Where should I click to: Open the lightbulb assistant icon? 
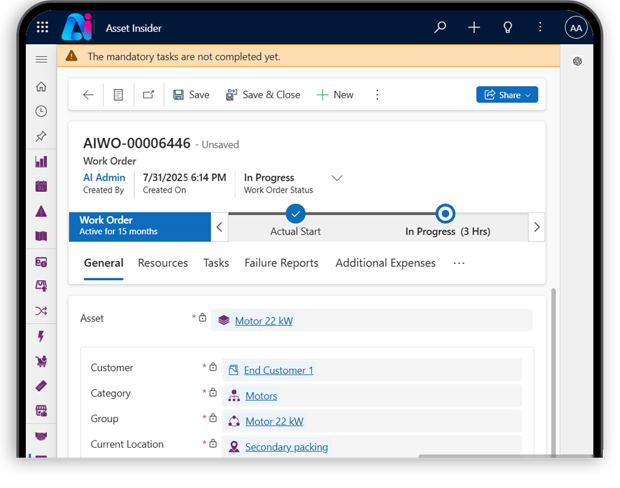pos(507,27)
